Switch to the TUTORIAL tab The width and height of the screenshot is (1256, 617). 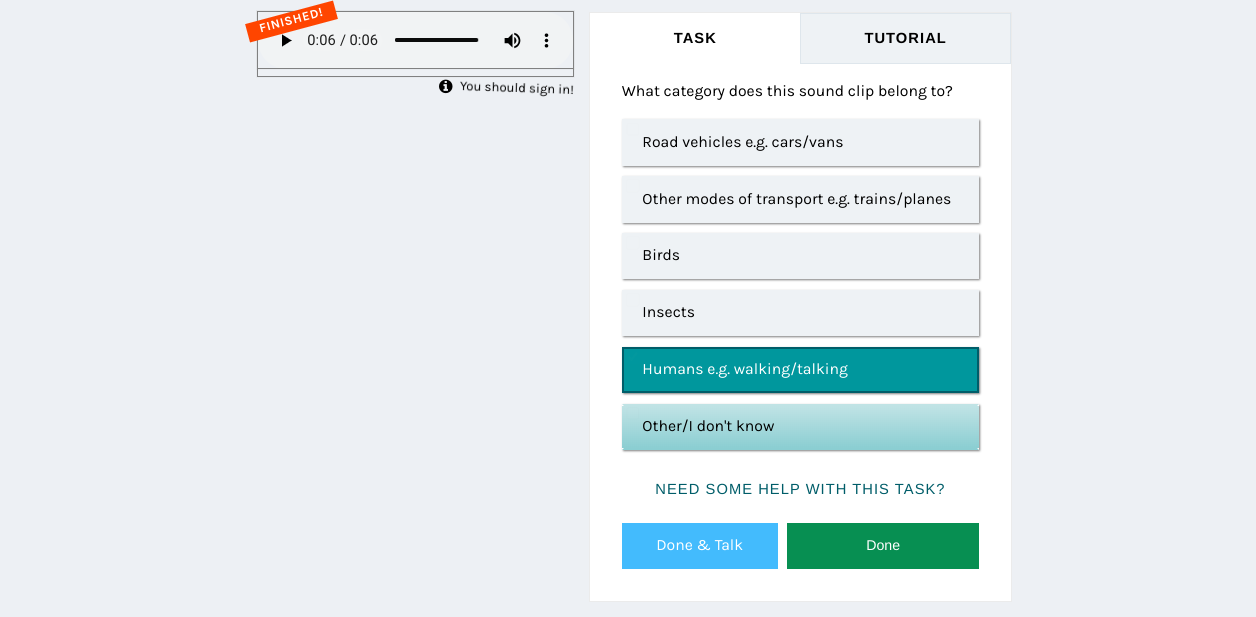point(905,38)
